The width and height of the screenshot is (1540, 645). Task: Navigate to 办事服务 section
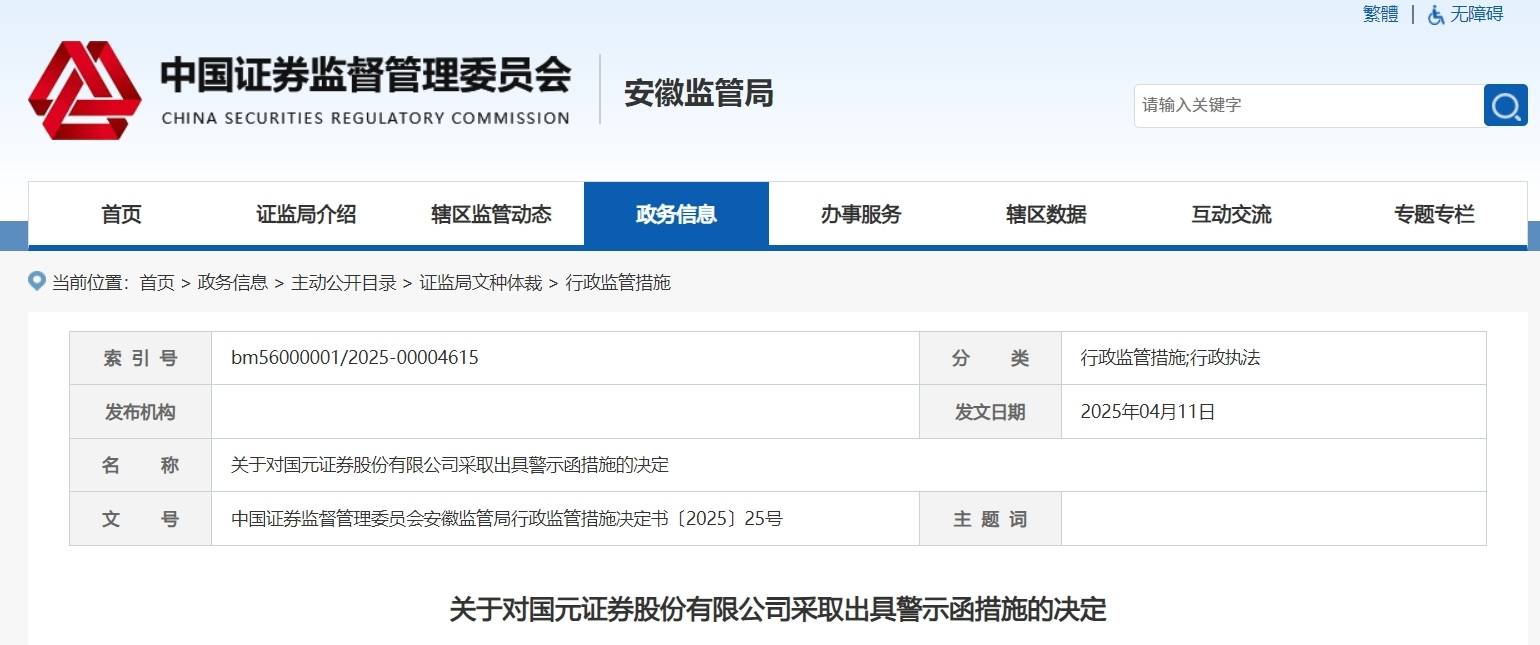tap(861, 214)
